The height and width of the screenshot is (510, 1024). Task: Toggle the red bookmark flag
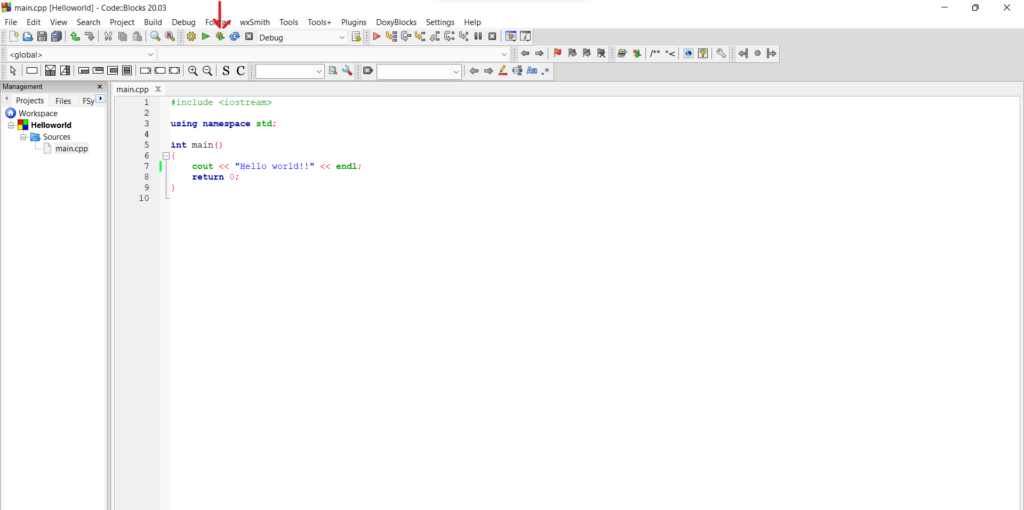(x=558, y=54)
